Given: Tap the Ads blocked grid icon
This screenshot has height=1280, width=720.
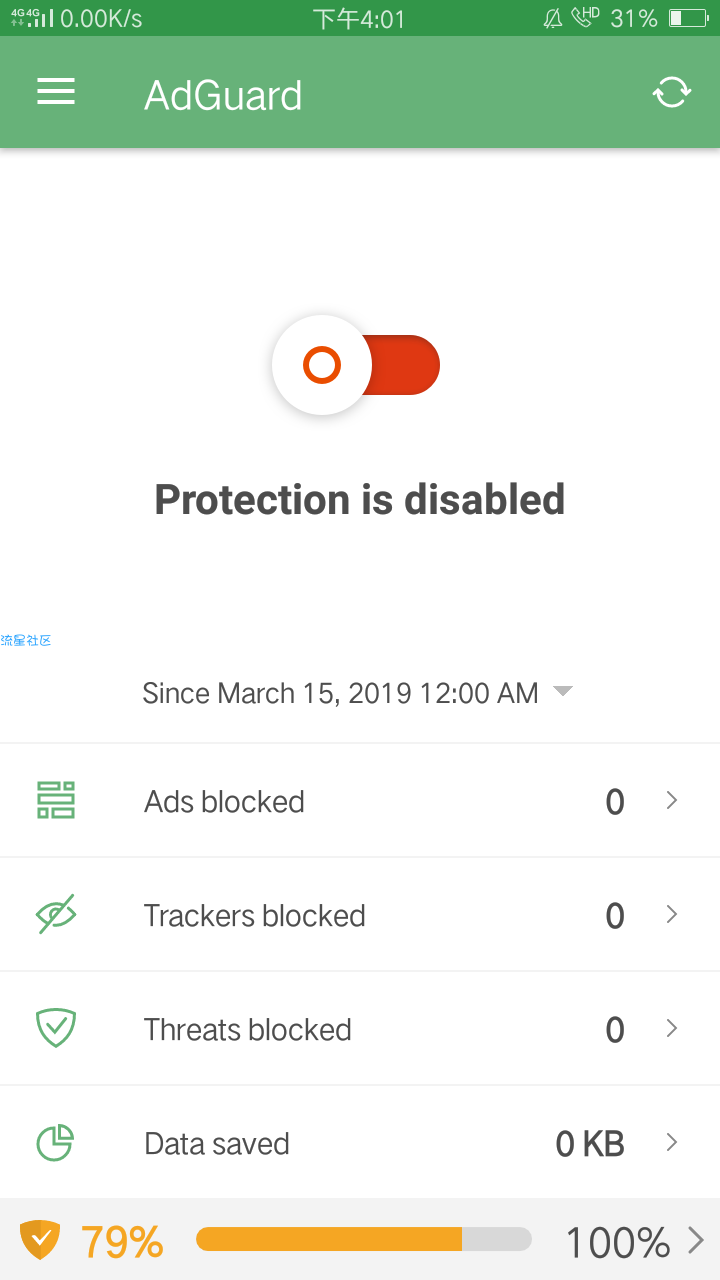Looking at the screenshot, I should click(x=56, y=800).
